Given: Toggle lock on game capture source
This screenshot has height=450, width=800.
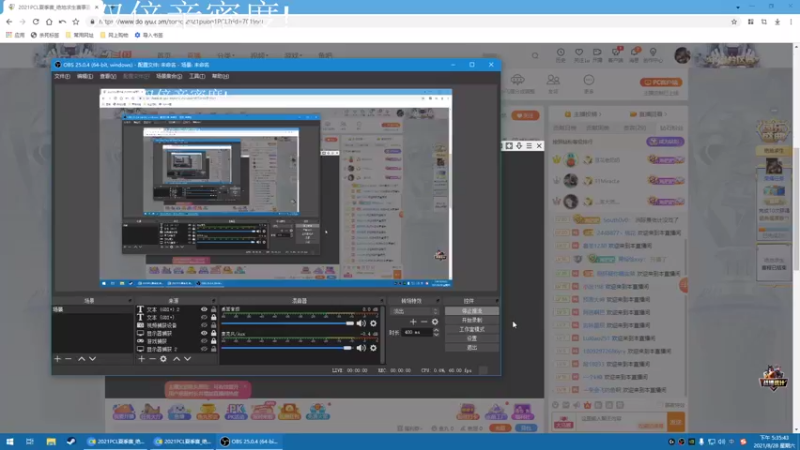Looking at the screenshot, I should tap(213, 341).
